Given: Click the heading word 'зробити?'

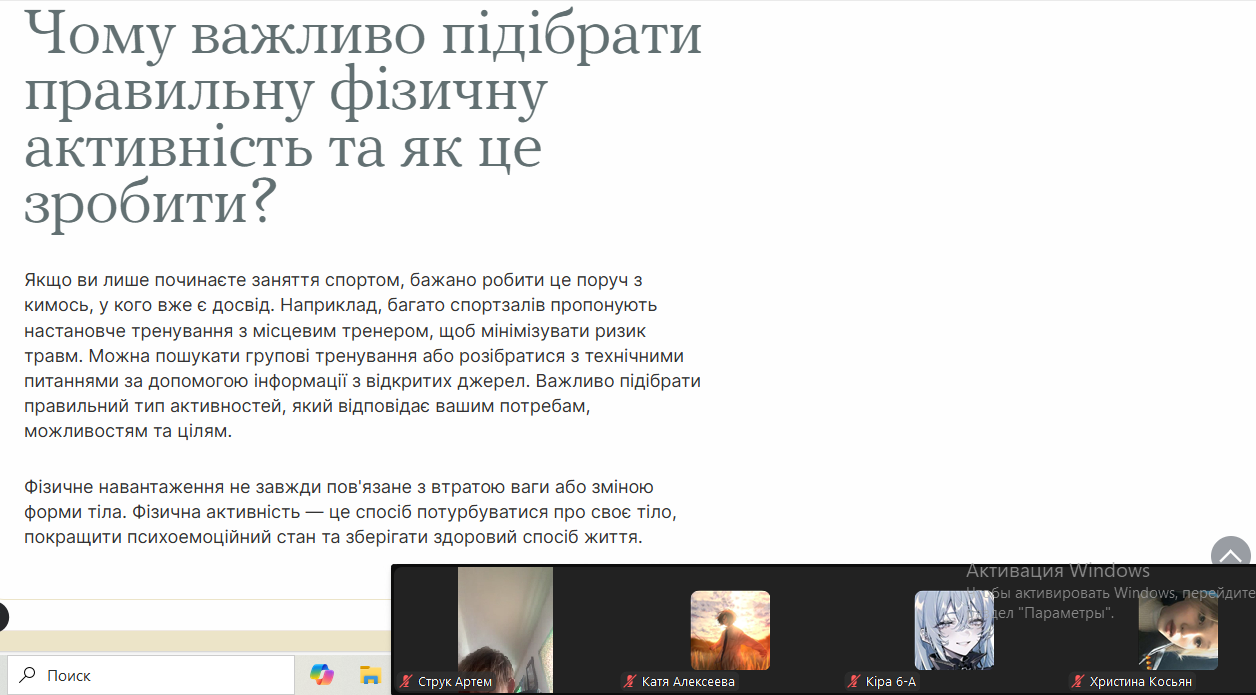Looking at the screenshot, I should (x=149, y=202).
